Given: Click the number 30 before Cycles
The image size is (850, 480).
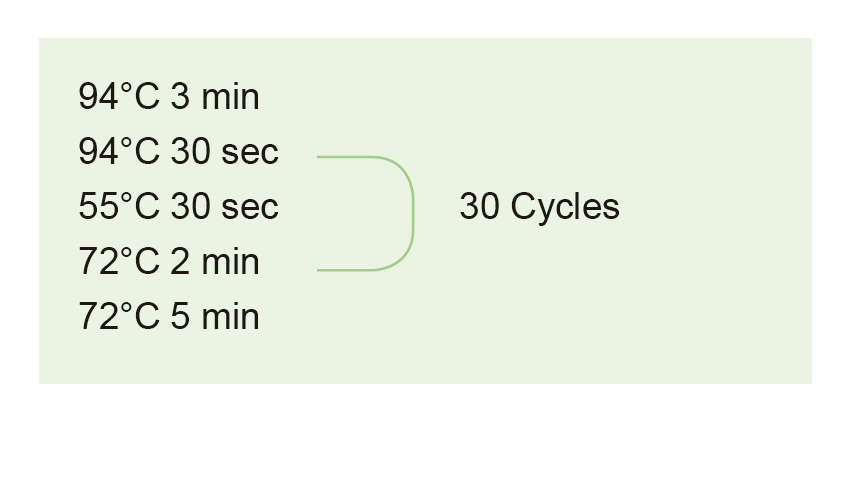Looking at the screenshot, I should tap(479, 207).
